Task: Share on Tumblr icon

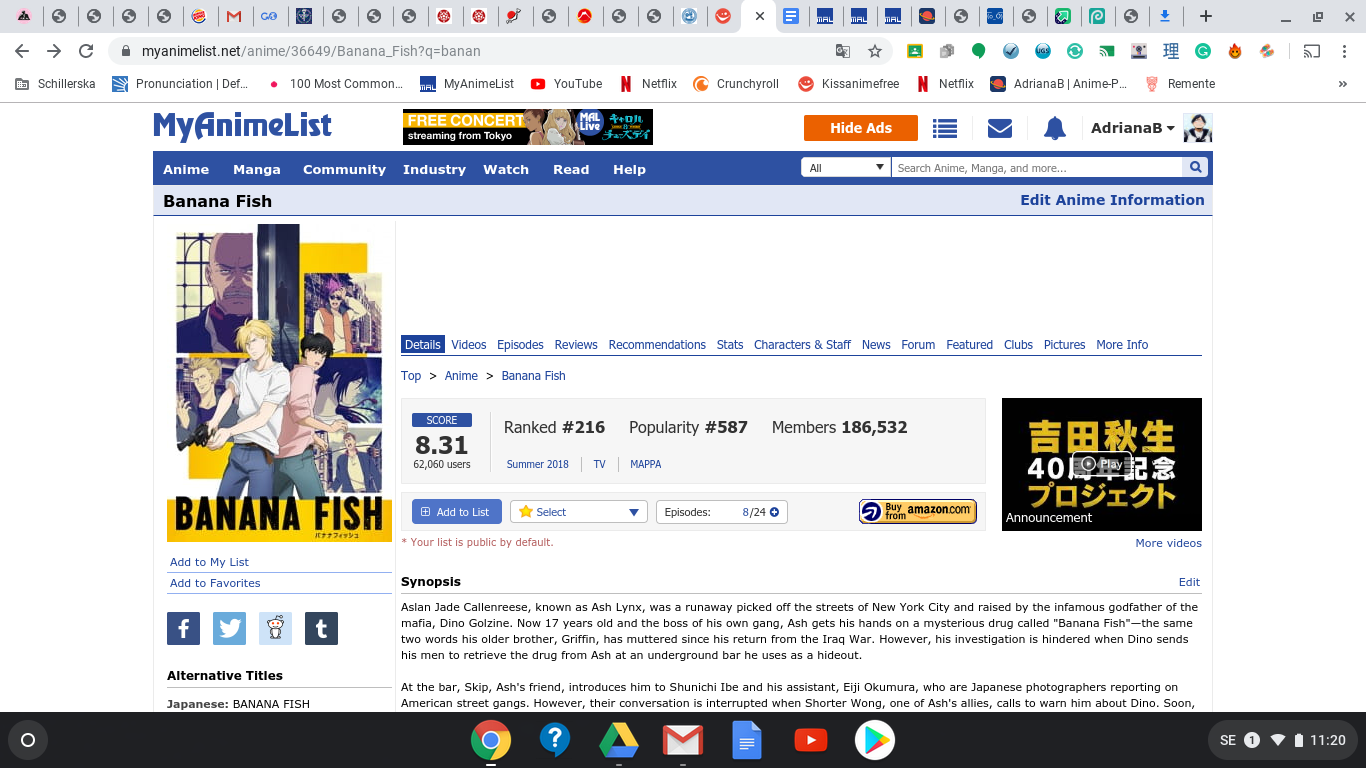Action: [x=321, y=628]
